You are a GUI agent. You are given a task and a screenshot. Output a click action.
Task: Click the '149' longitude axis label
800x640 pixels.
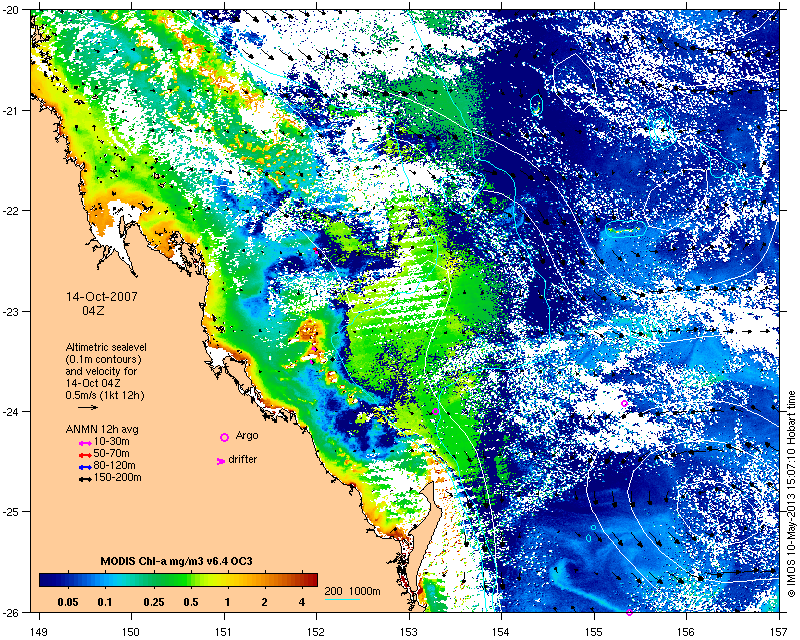pyautogui.click(x=39, y=632)
